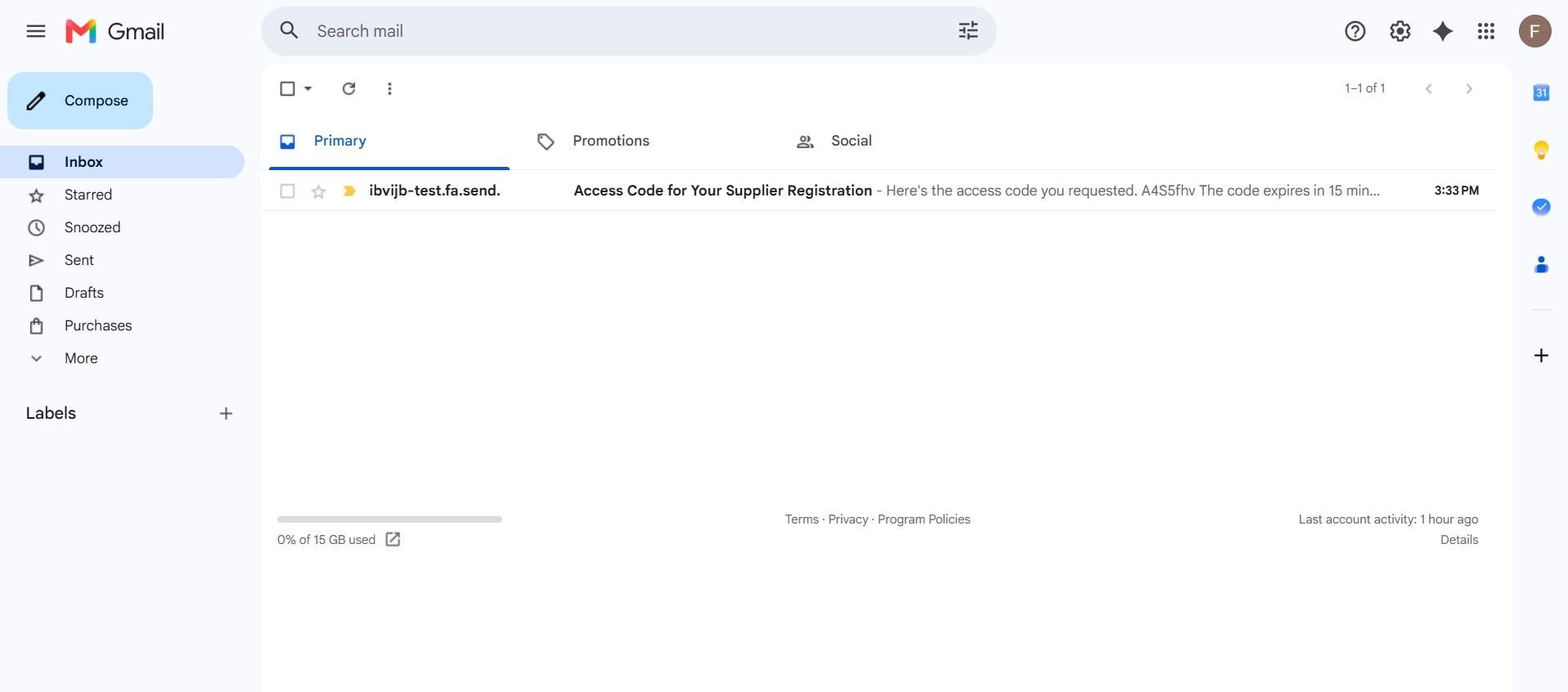Expand the More sidebar section

point(81,358)
